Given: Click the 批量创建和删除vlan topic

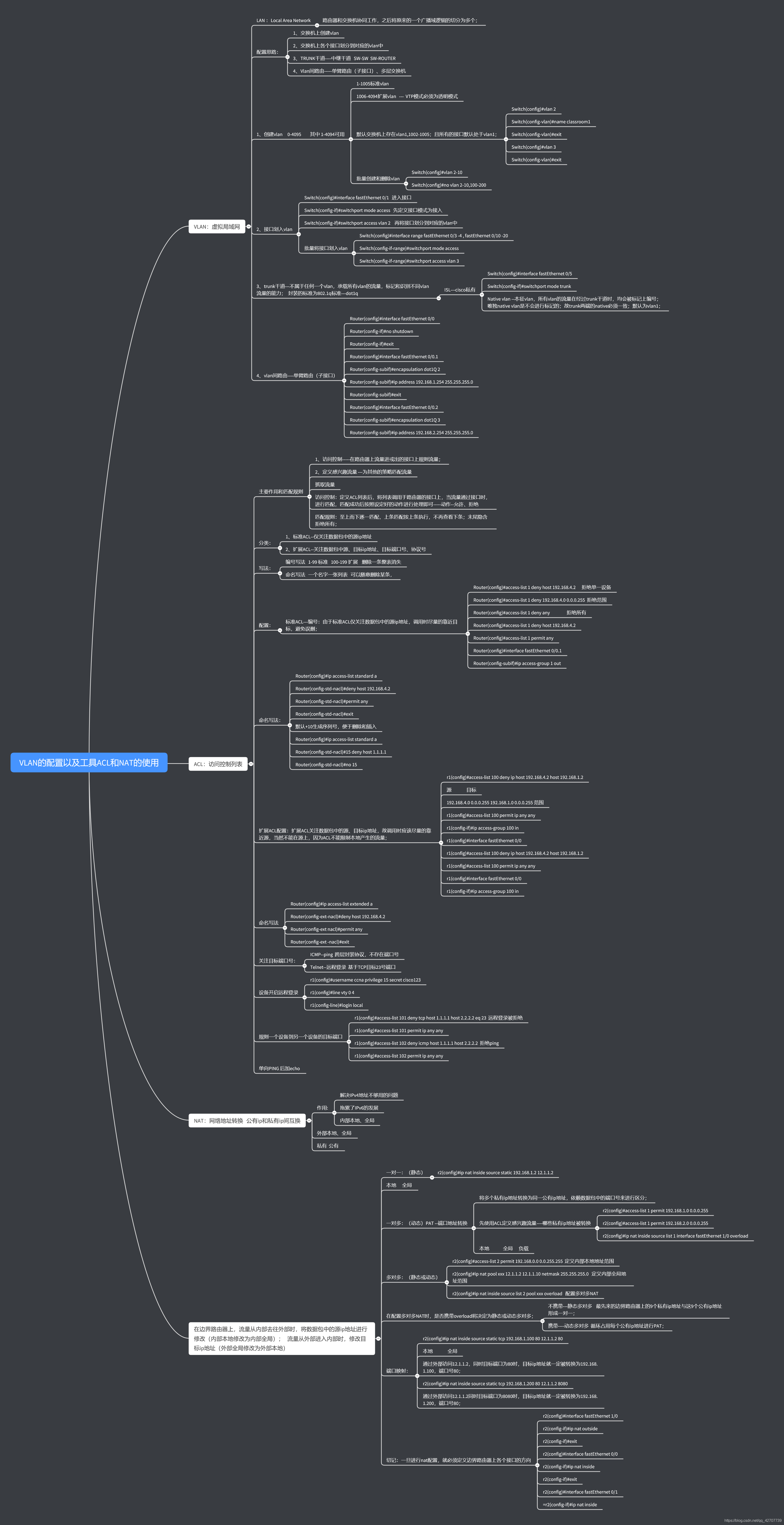Looking at the screenshot, I should pyautogui.click(x=378, y=179).
